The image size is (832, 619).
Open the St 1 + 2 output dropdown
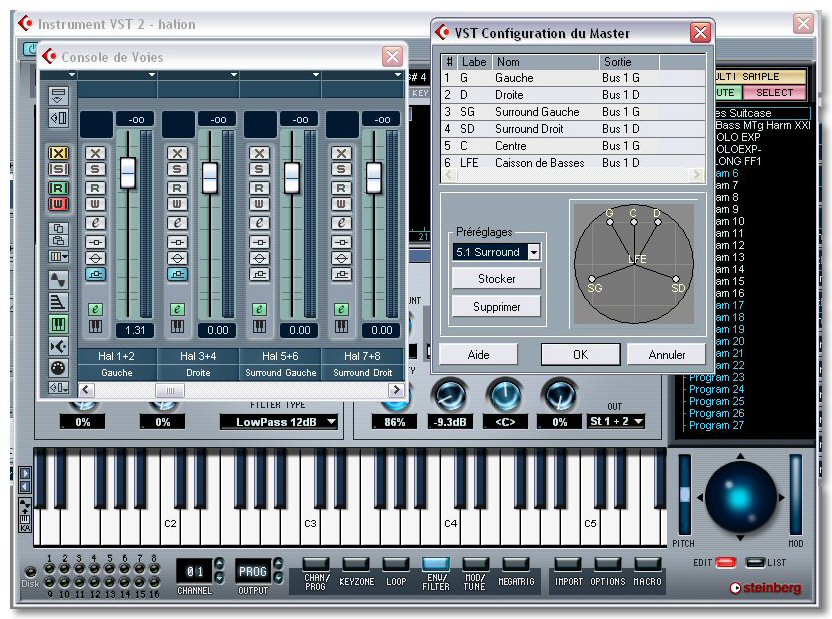[616, 421]
